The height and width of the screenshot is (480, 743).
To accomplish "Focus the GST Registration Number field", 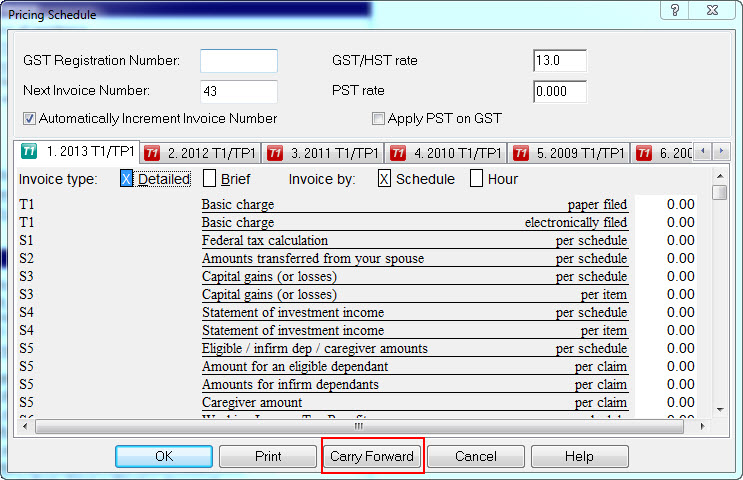I will tap(239, 61).
